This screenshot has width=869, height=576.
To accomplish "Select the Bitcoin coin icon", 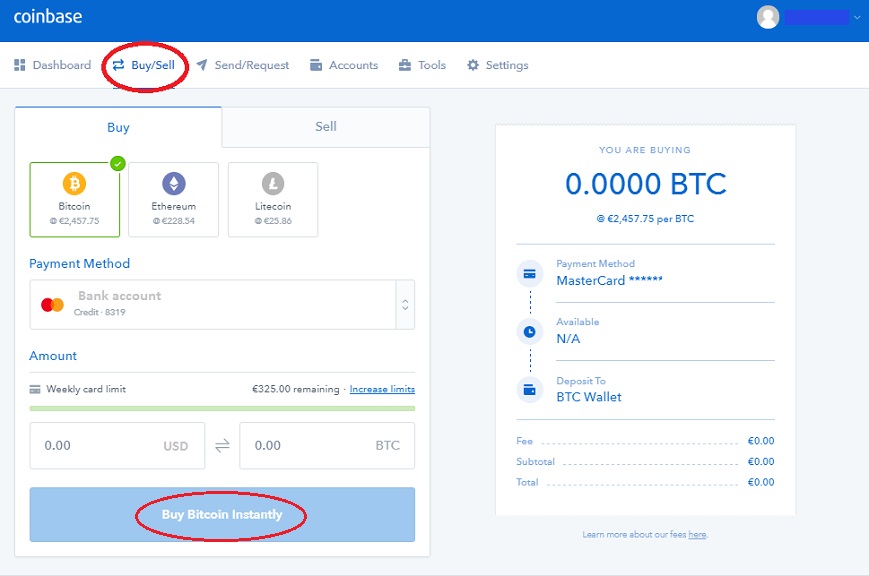I will 74,183.
